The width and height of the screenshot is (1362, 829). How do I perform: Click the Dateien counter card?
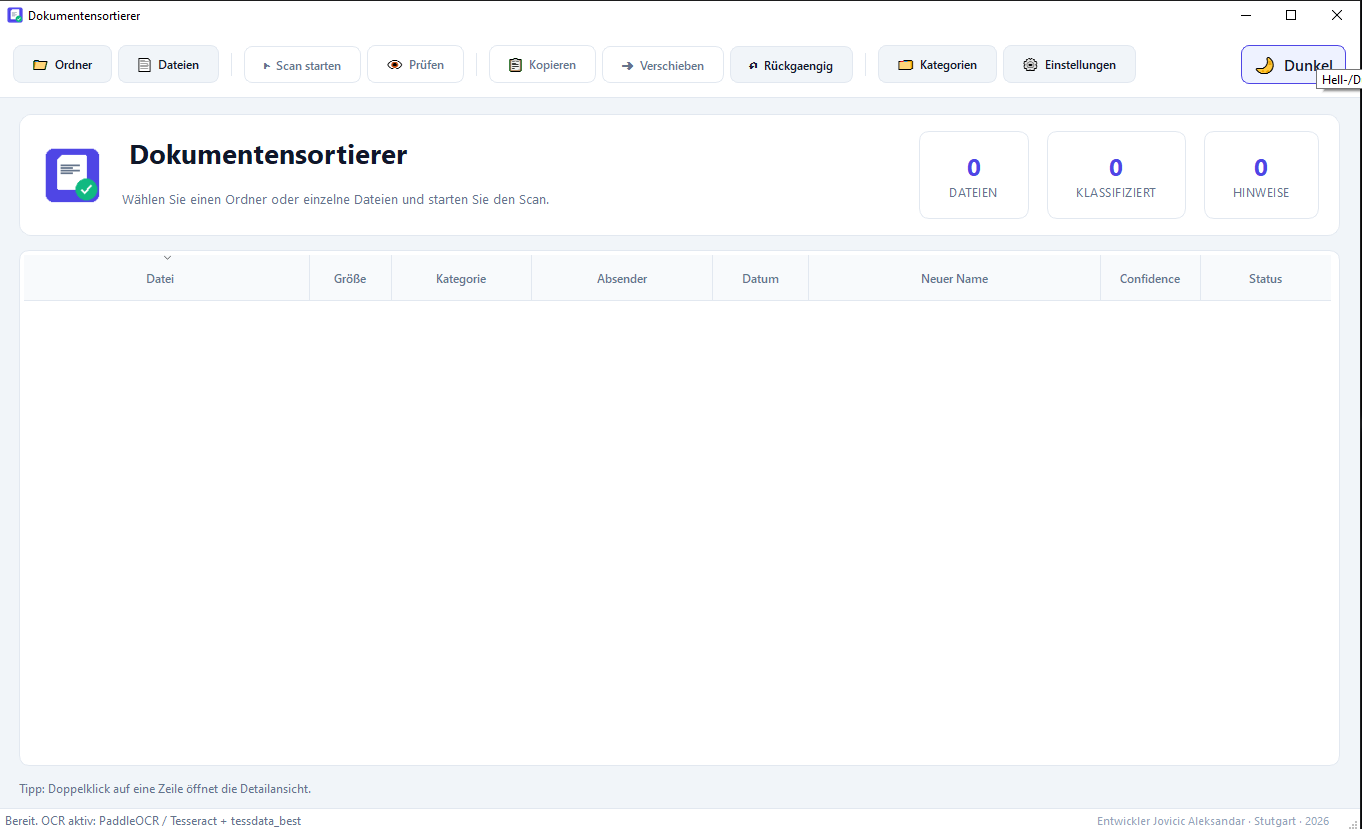pos(974,175)
